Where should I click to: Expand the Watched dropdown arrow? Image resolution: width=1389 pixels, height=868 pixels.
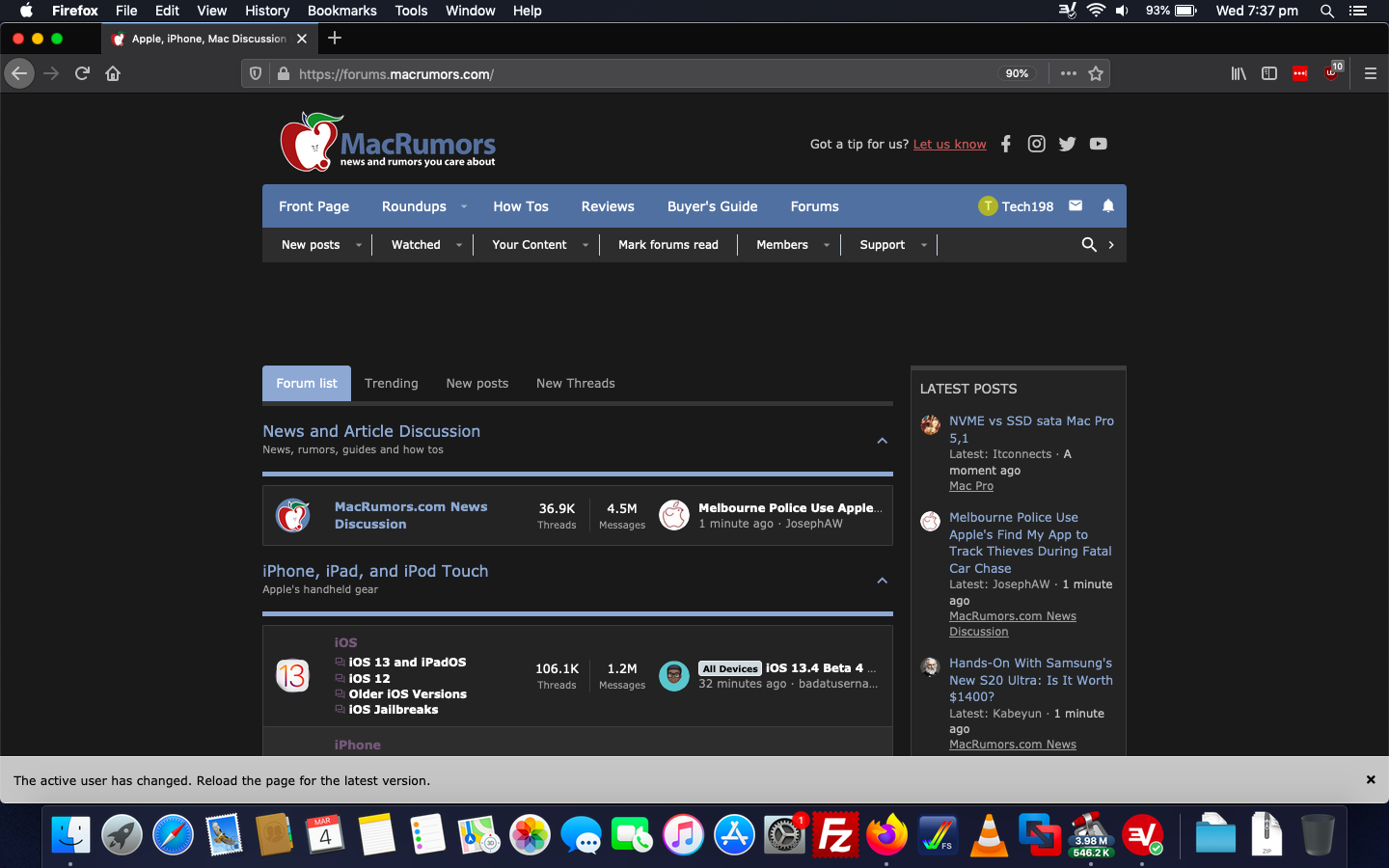pos(459,245)
